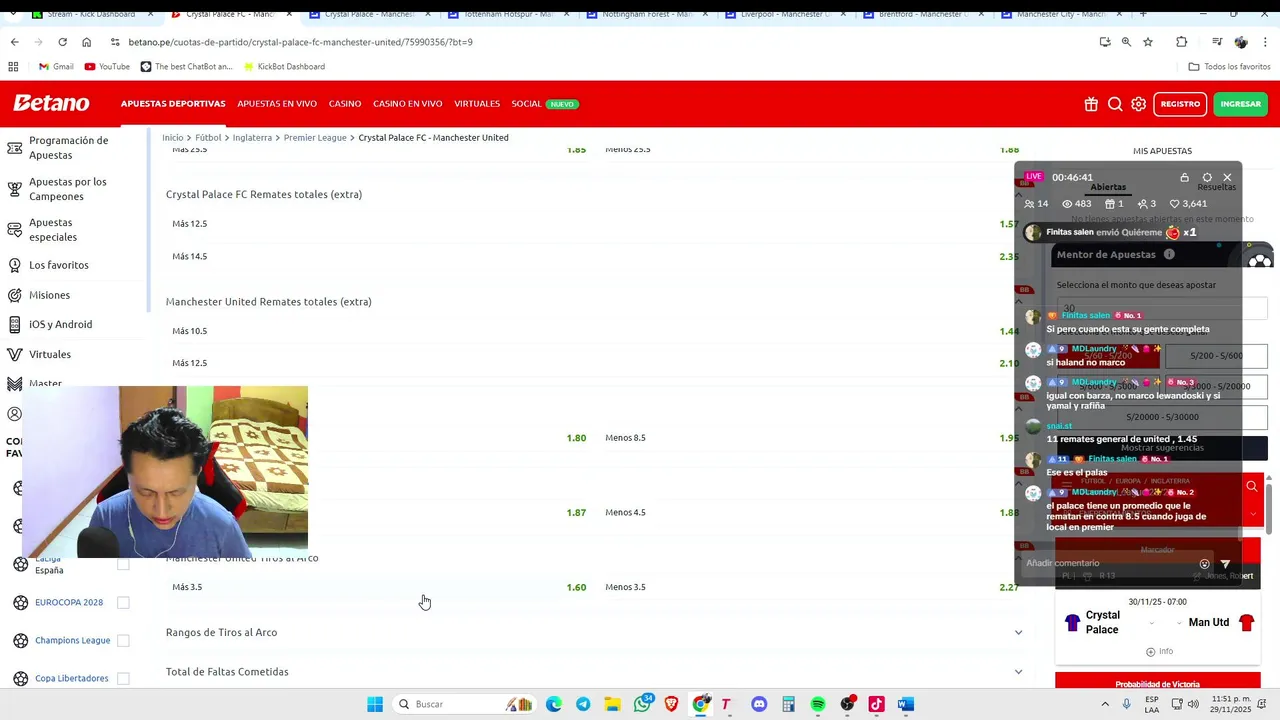Open Programación de Apuestas in sidebar
Viewport: 1280px width, 720px height.
pyautogui.click(x=68, y=148)
